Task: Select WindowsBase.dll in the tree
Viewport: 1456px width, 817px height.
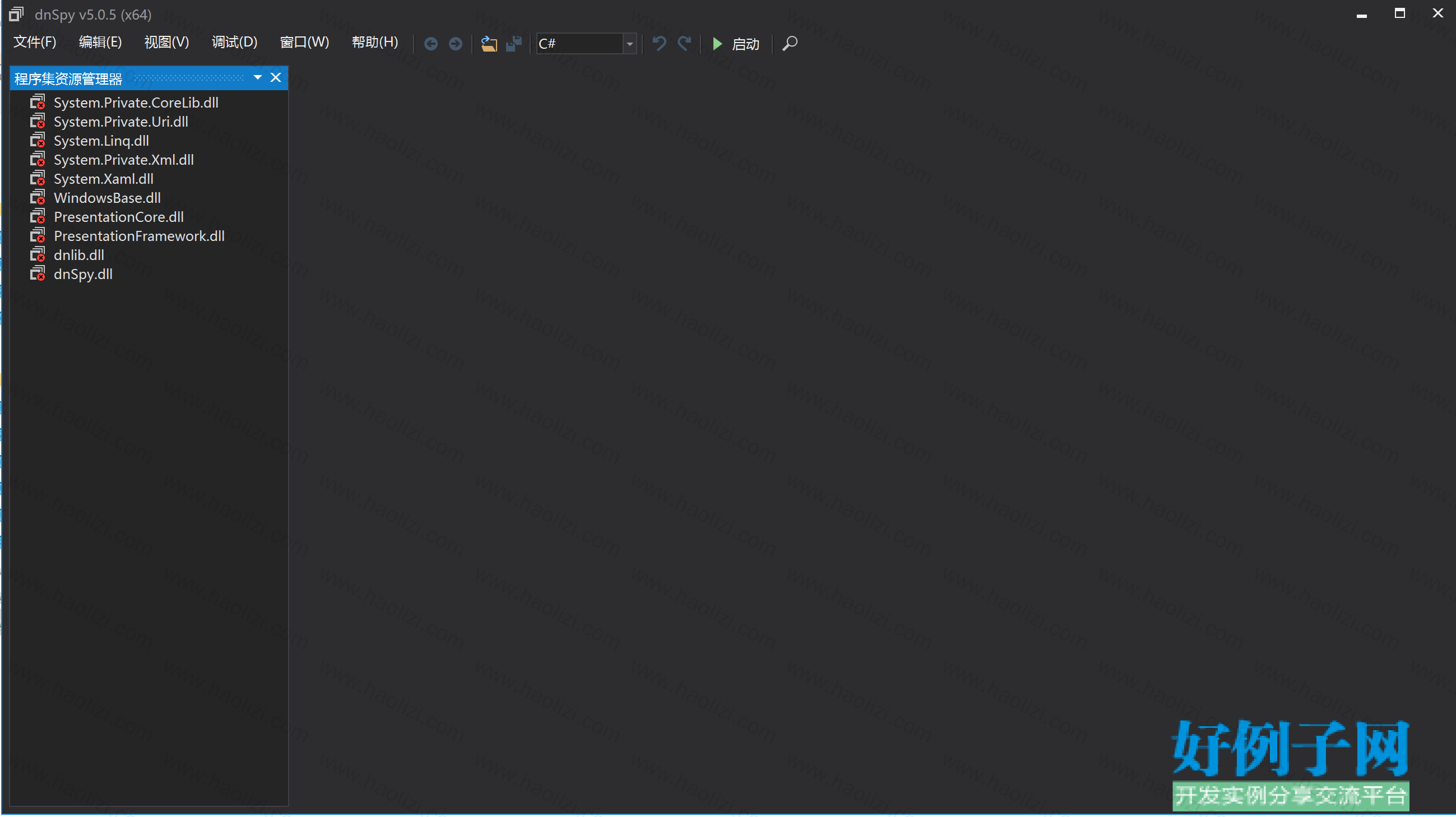Action: click(108, 198)
